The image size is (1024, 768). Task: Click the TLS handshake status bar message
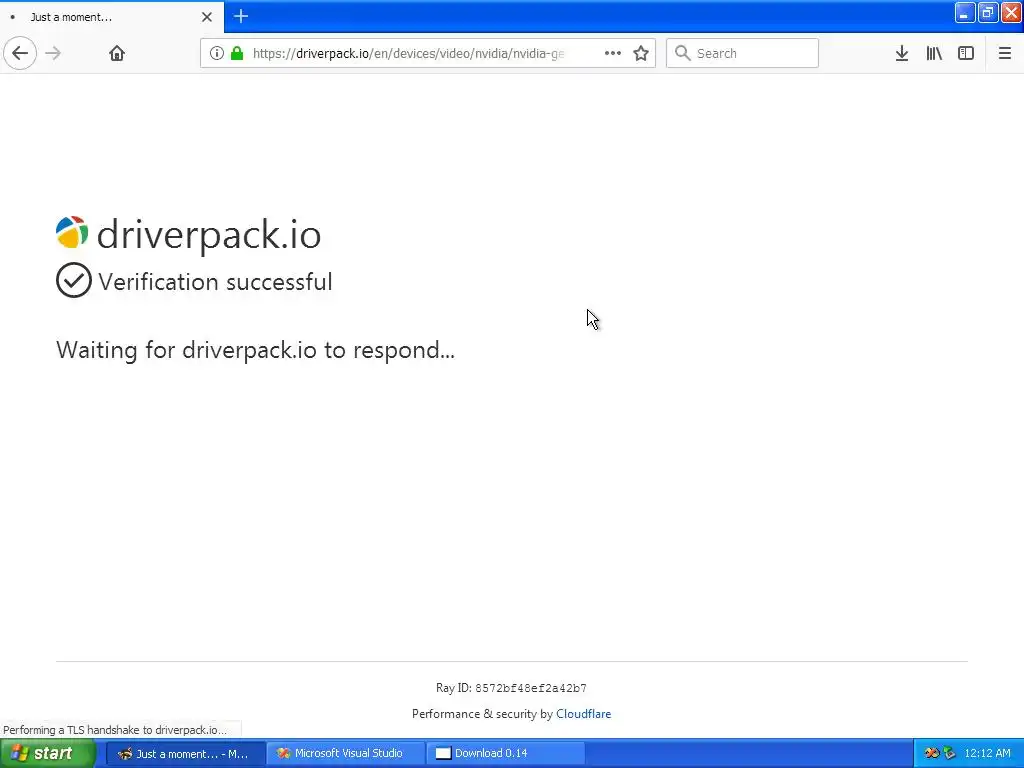[x=115, y=729]
